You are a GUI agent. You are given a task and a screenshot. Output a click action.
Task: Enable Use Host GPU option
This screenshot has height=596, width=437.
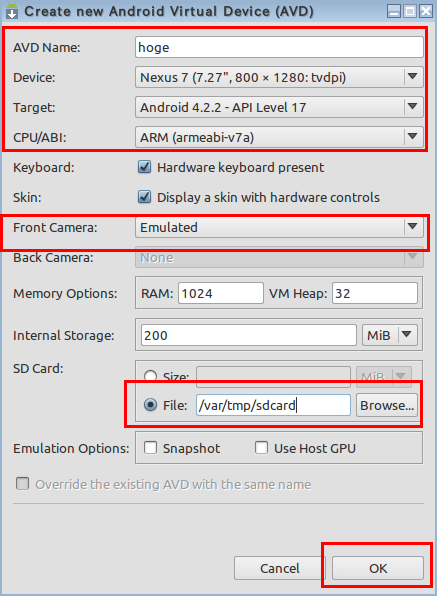[x=261, y=448]
